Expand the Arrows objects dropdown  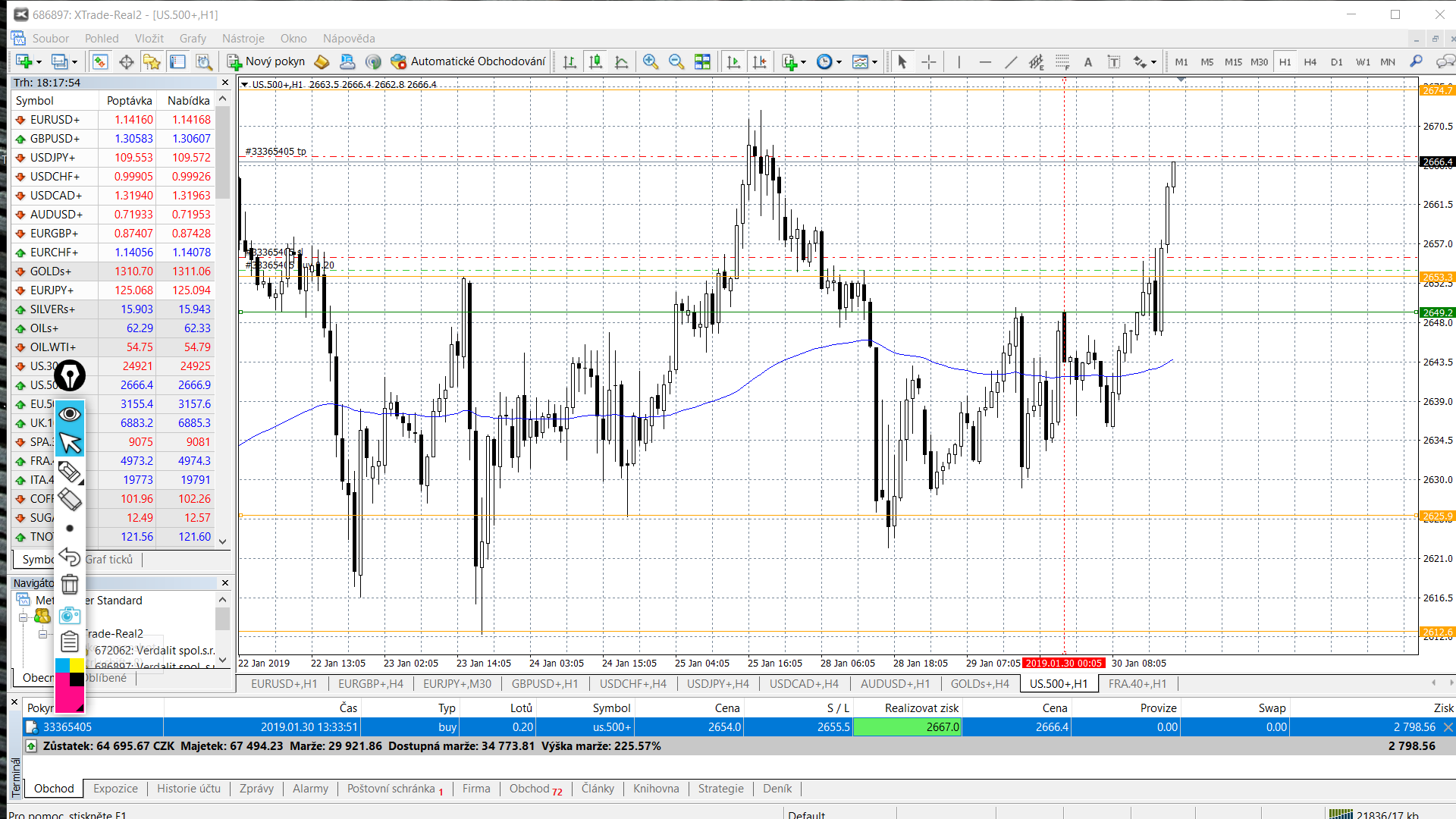tap(1153, 62)
